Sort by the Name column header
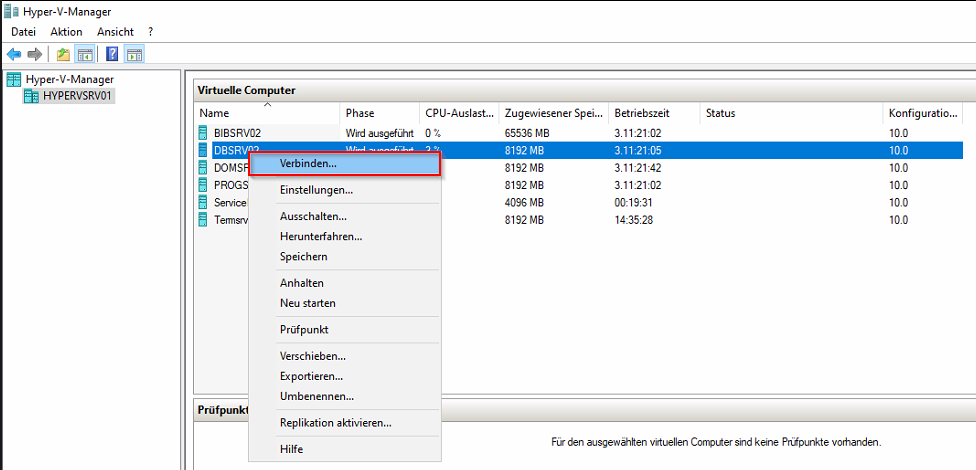The width and height of the screenshot is (976, 470). click(x=268, y=113)
